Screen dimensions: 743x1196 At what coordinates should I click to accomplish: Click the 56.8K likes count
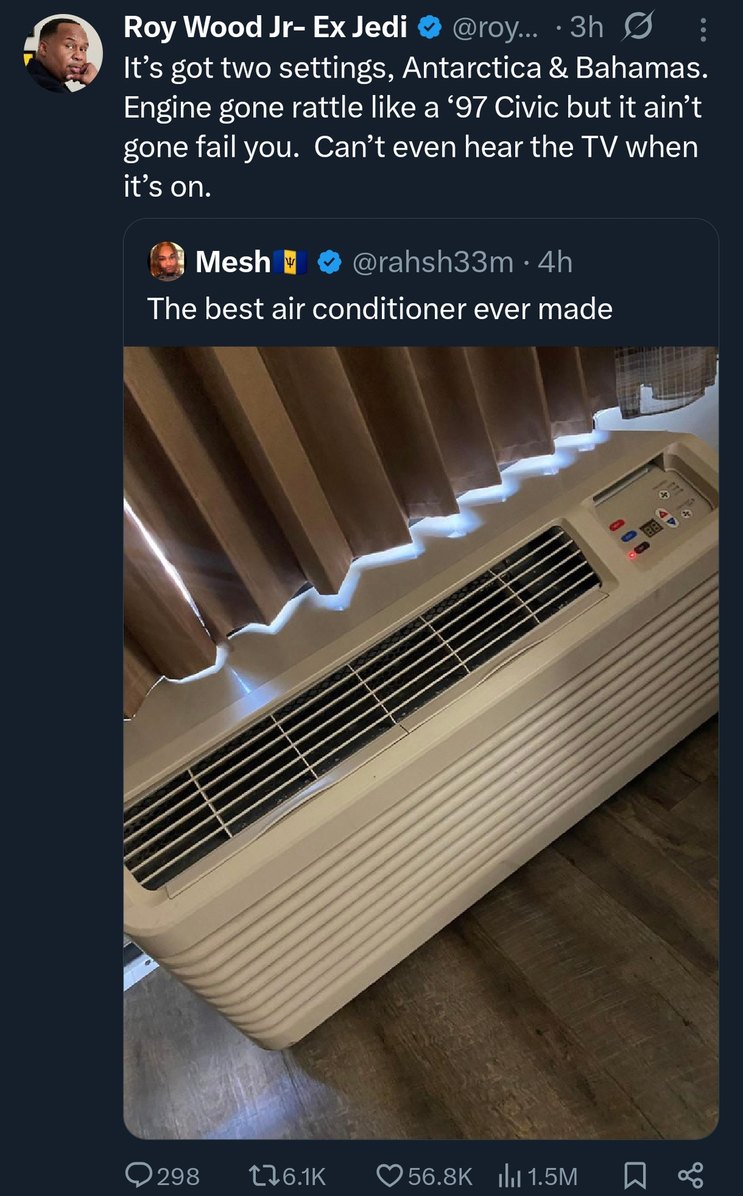click(x=440, y=1176)
